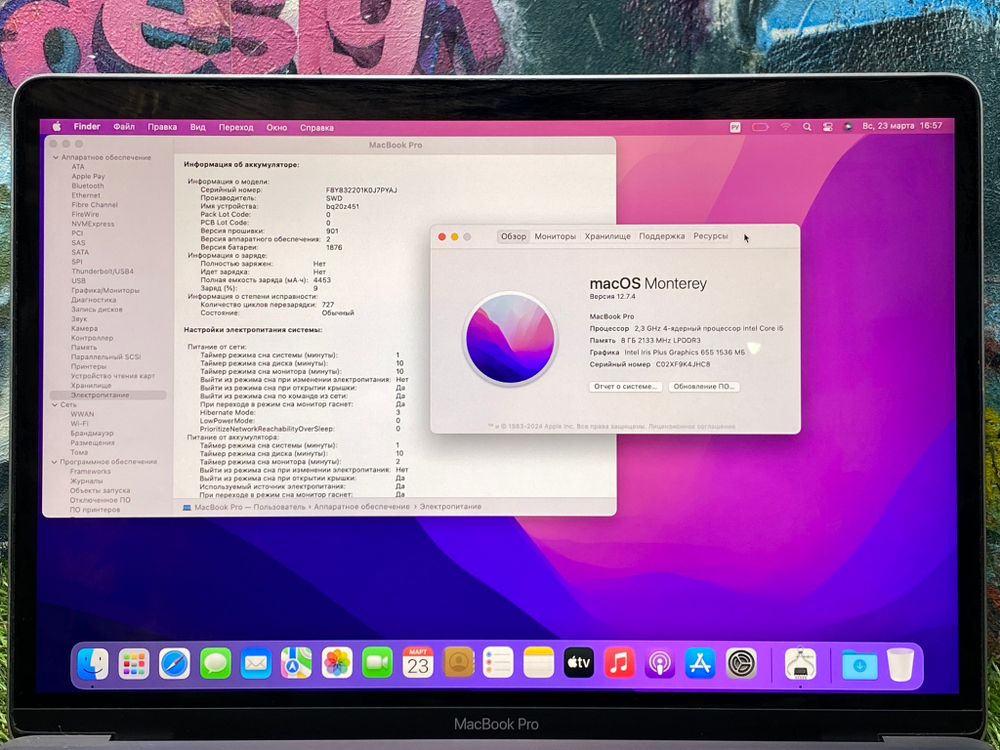Open Control Center from the menu bar

828,127
